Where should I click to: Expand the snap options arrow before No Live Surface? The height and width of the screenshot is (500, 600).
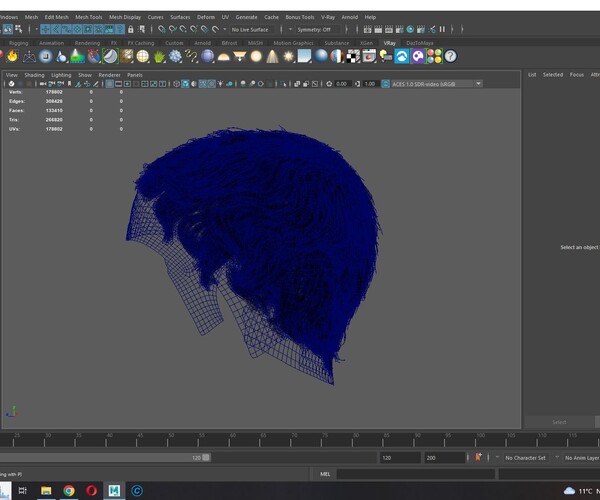225,29
